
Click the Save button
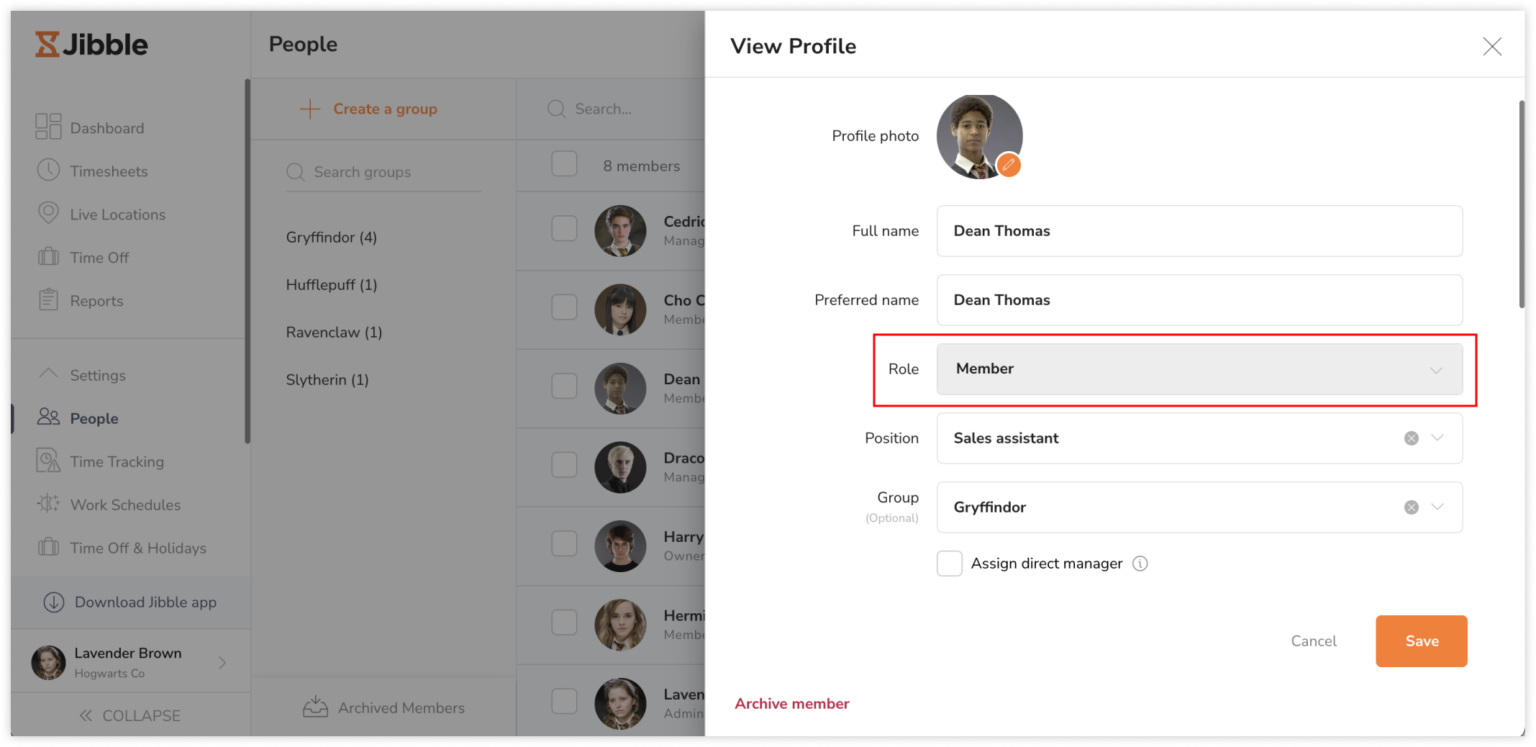[1421, 641]
